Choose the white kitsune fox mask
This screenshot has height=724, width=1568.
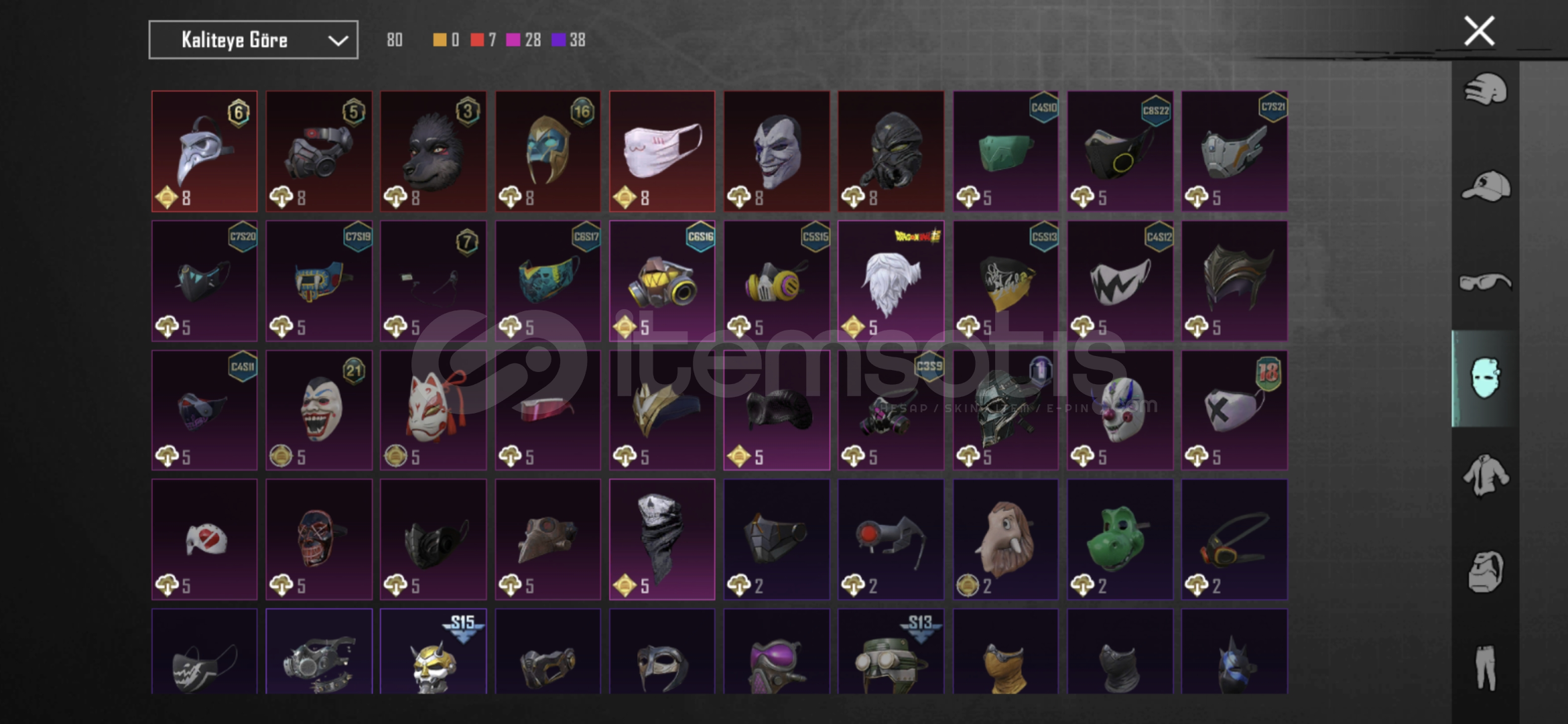(x=434, y=410)
